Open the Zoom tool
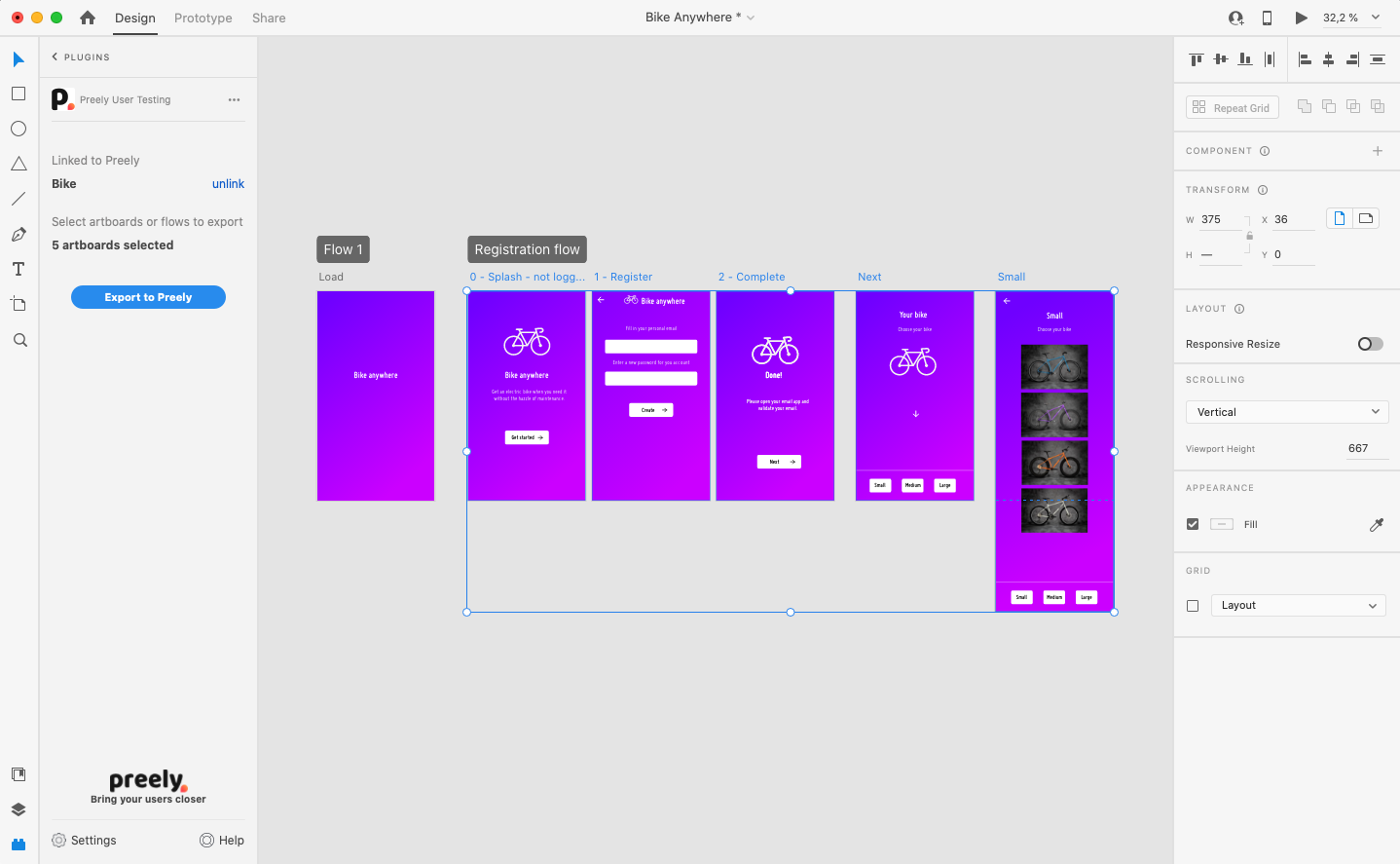This screenshot has width=1400, height=864. point(18,339)
